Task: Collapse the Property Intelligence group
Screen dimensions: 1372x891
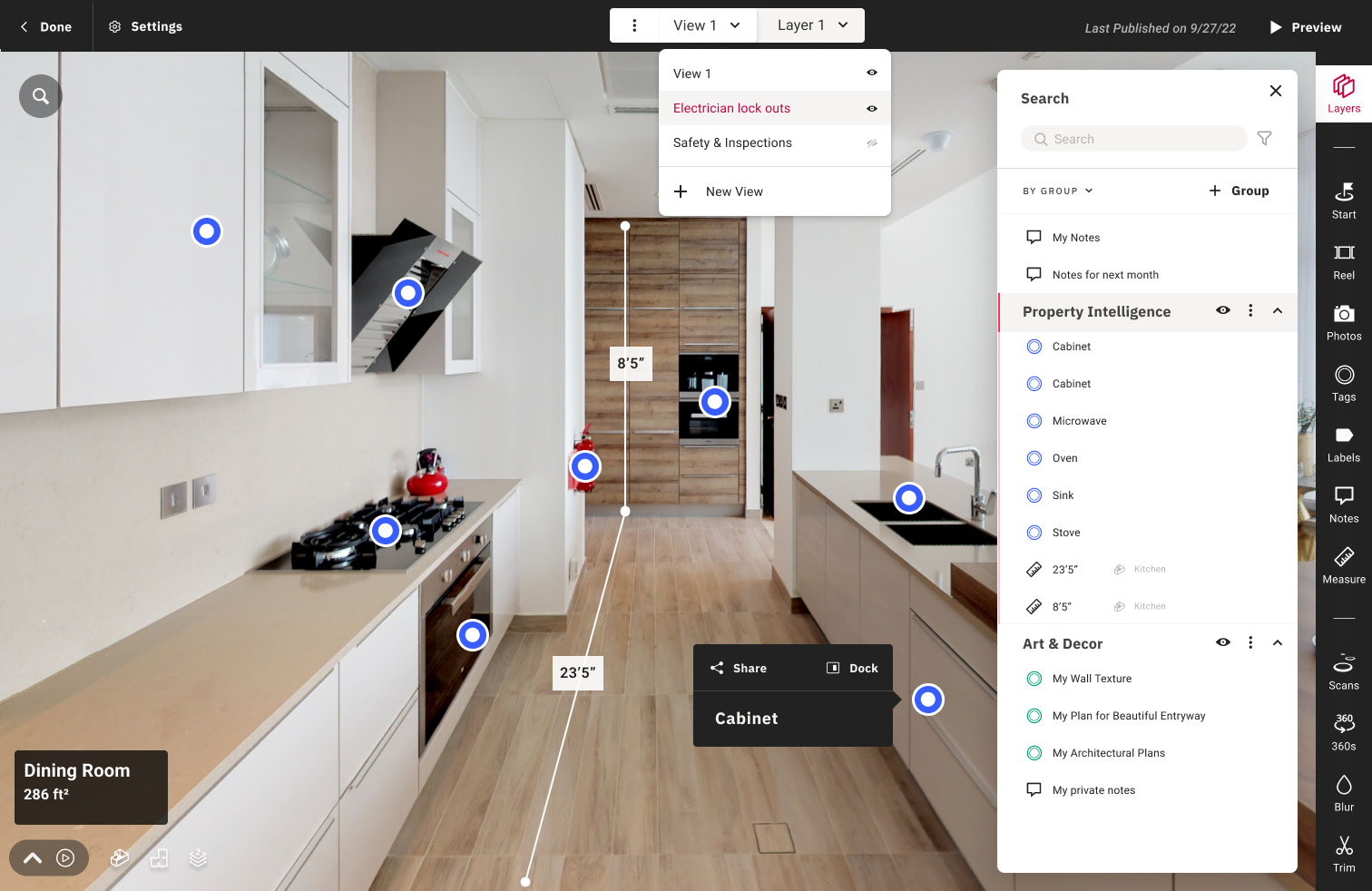Action: pyautogui.click(x=1277, y=310)
